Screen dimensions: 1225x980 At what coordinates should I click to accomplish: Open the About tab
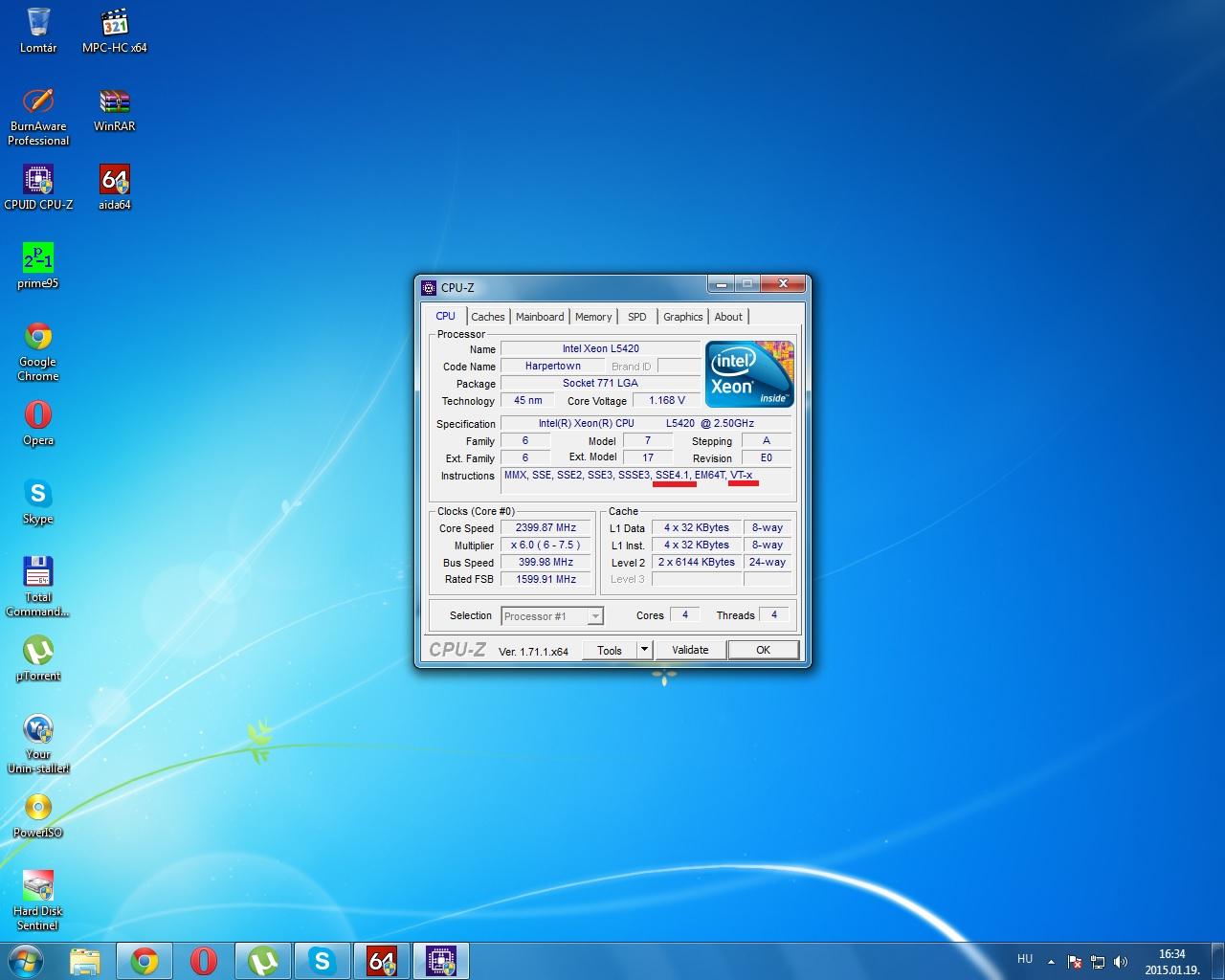point(728,317)
